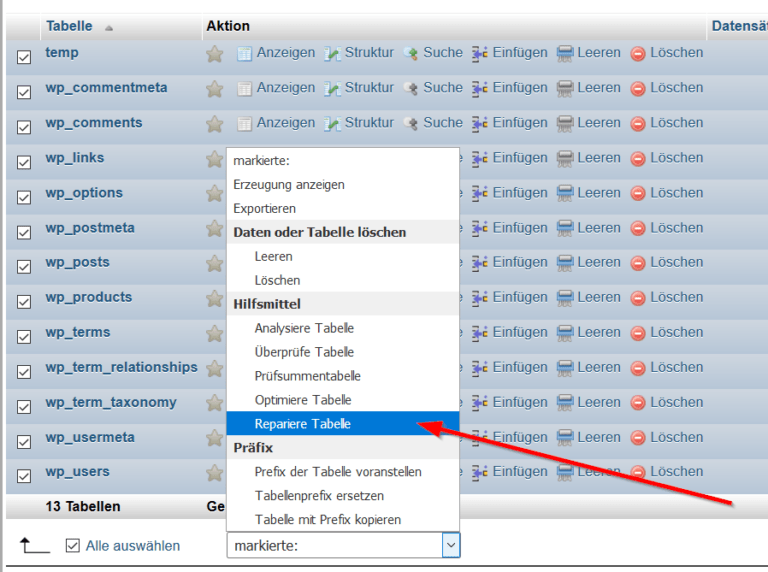Open Struktur icon for wp_comments table

click(333, 124)
